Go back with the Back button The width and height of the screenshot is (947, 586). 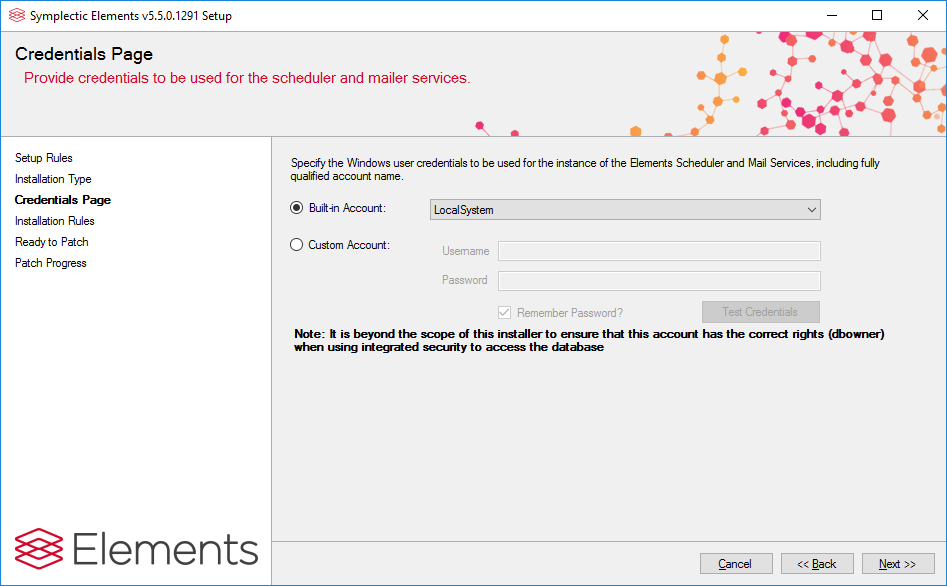[817, 564]
